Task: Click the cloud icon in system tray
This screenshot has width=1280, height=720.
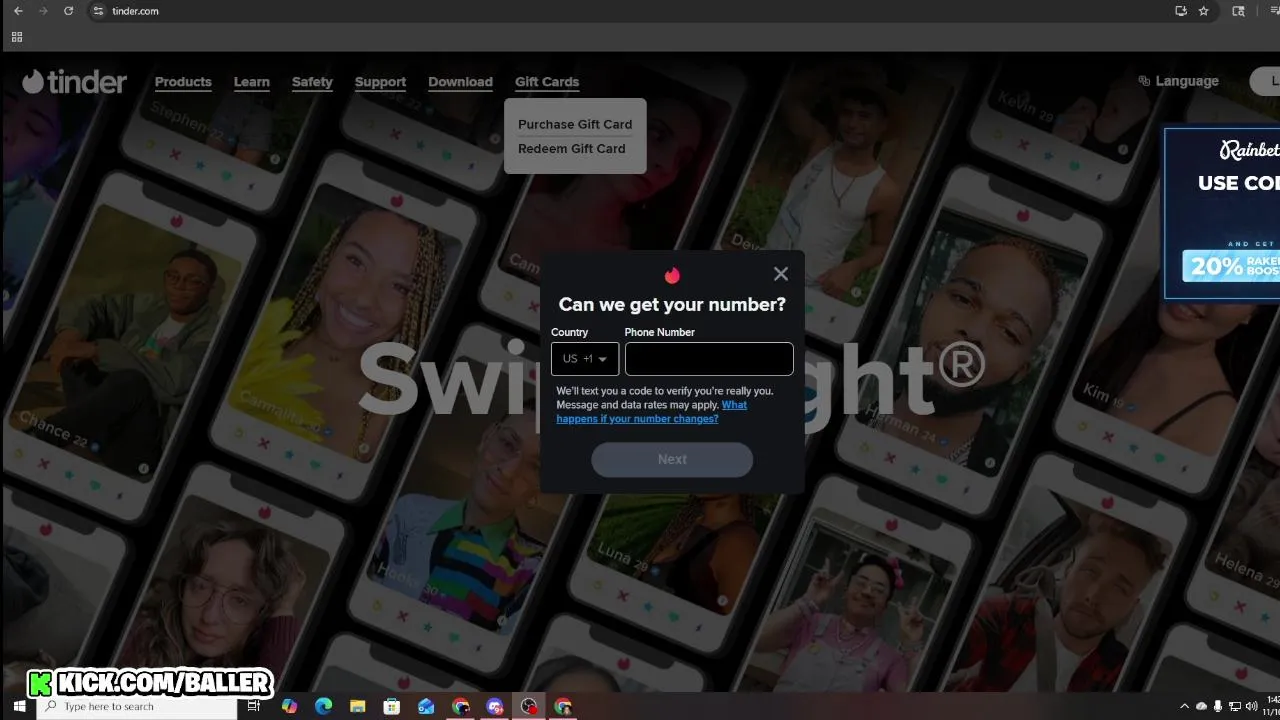Action: point(1201,706)
